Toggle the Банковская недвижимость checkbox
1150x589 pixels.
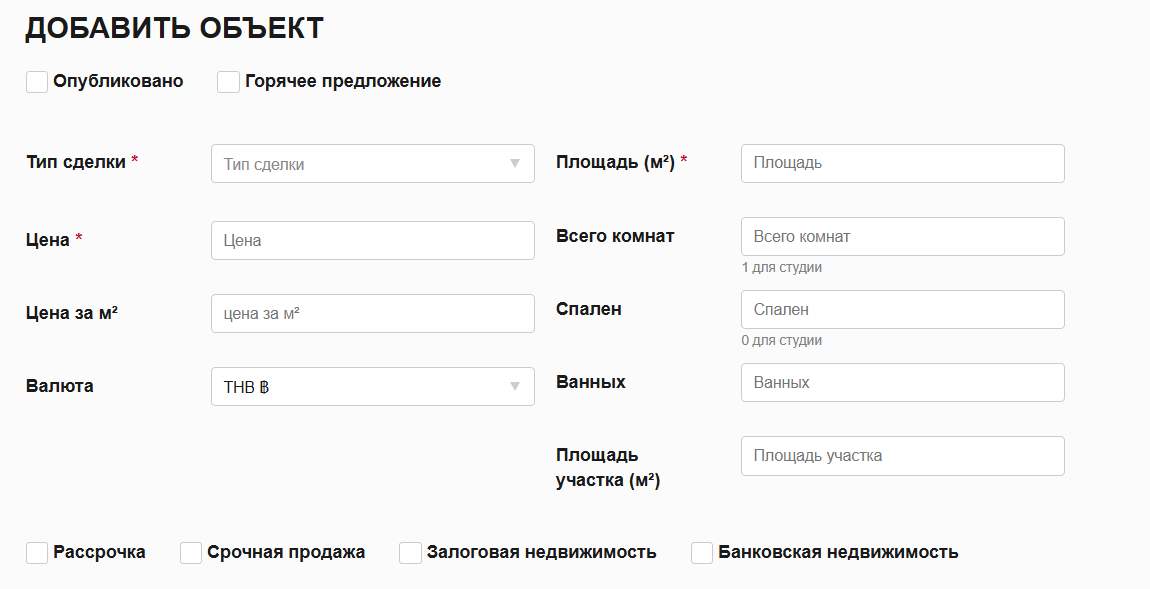click(702, 553)
